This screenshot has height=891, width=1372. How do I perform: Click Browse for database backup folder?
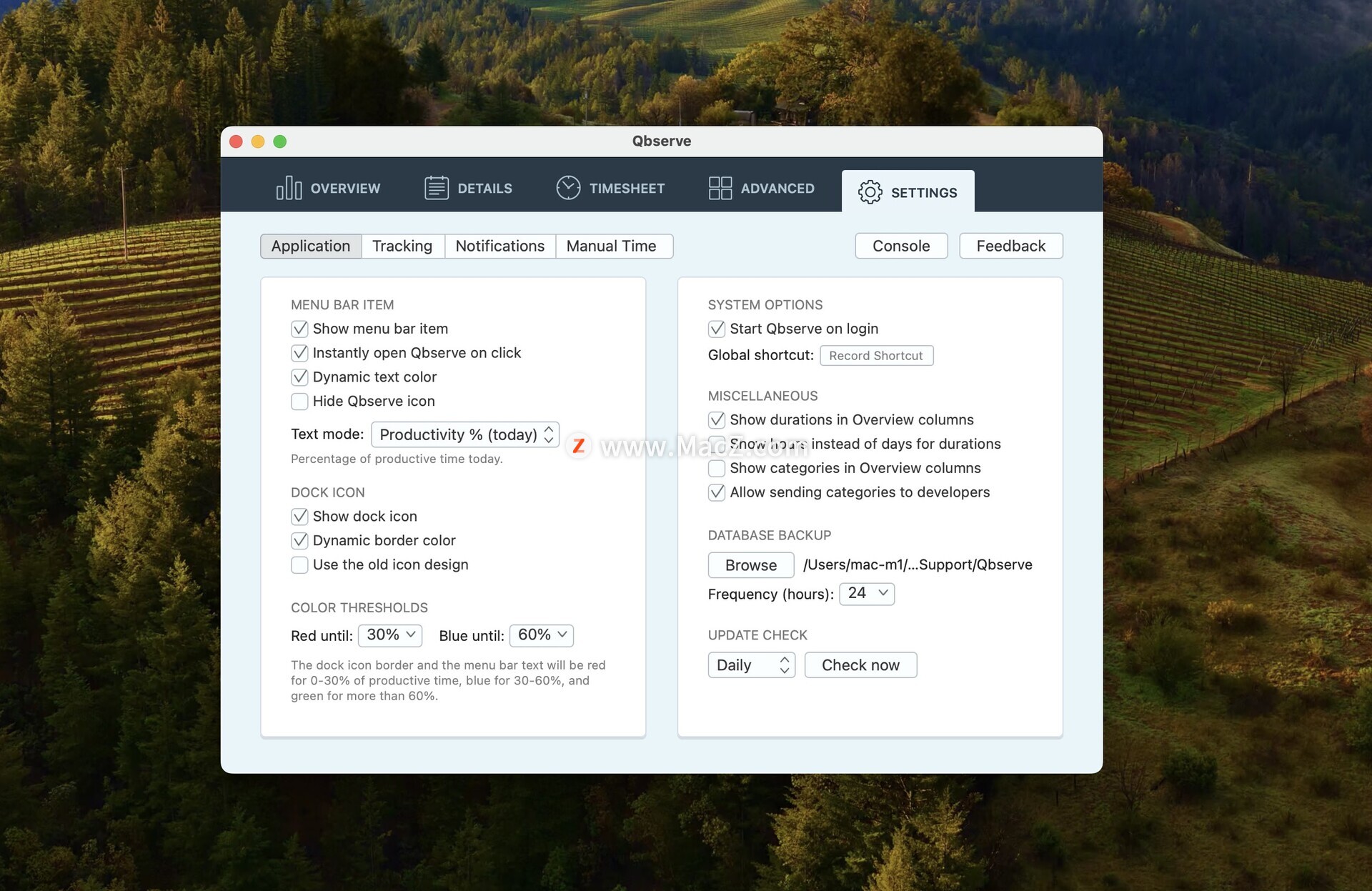tap(750, 565)
